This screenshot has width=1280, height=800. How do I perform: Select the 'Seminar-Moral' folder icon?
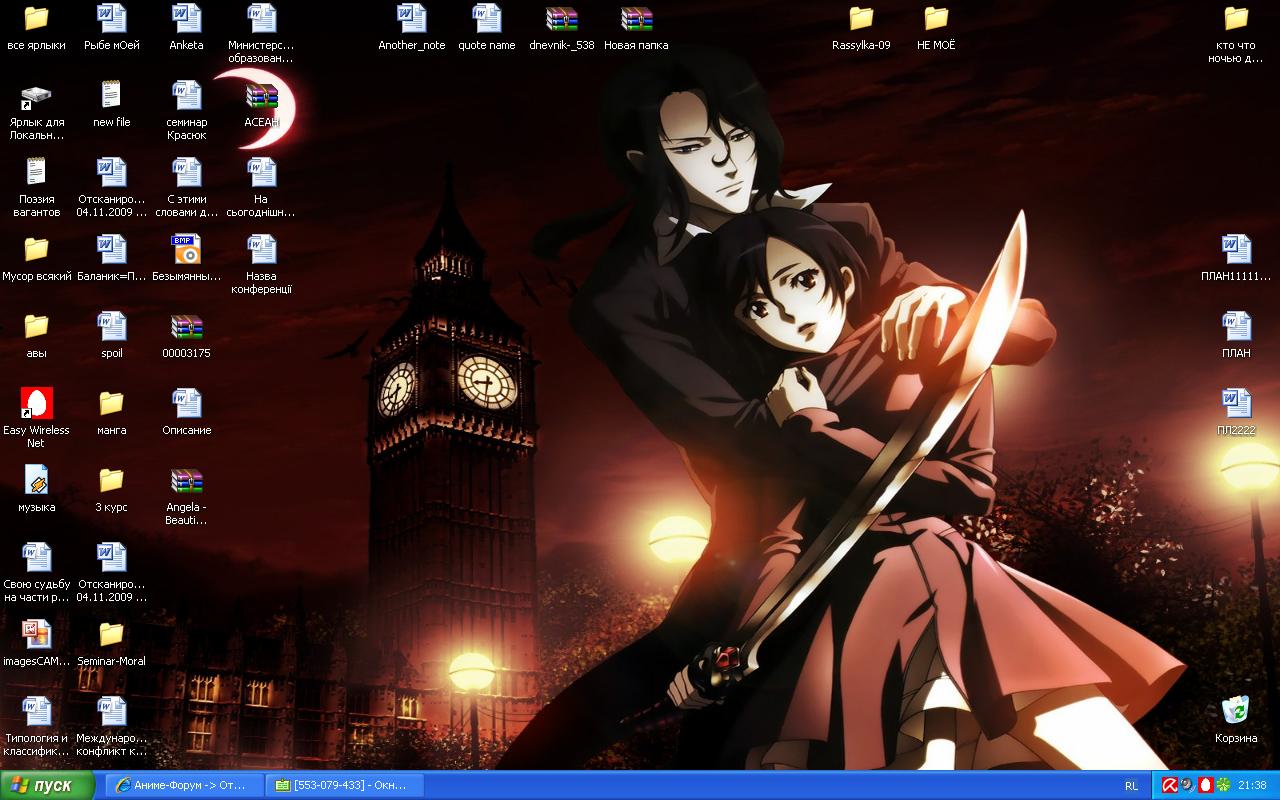(111, 635)
